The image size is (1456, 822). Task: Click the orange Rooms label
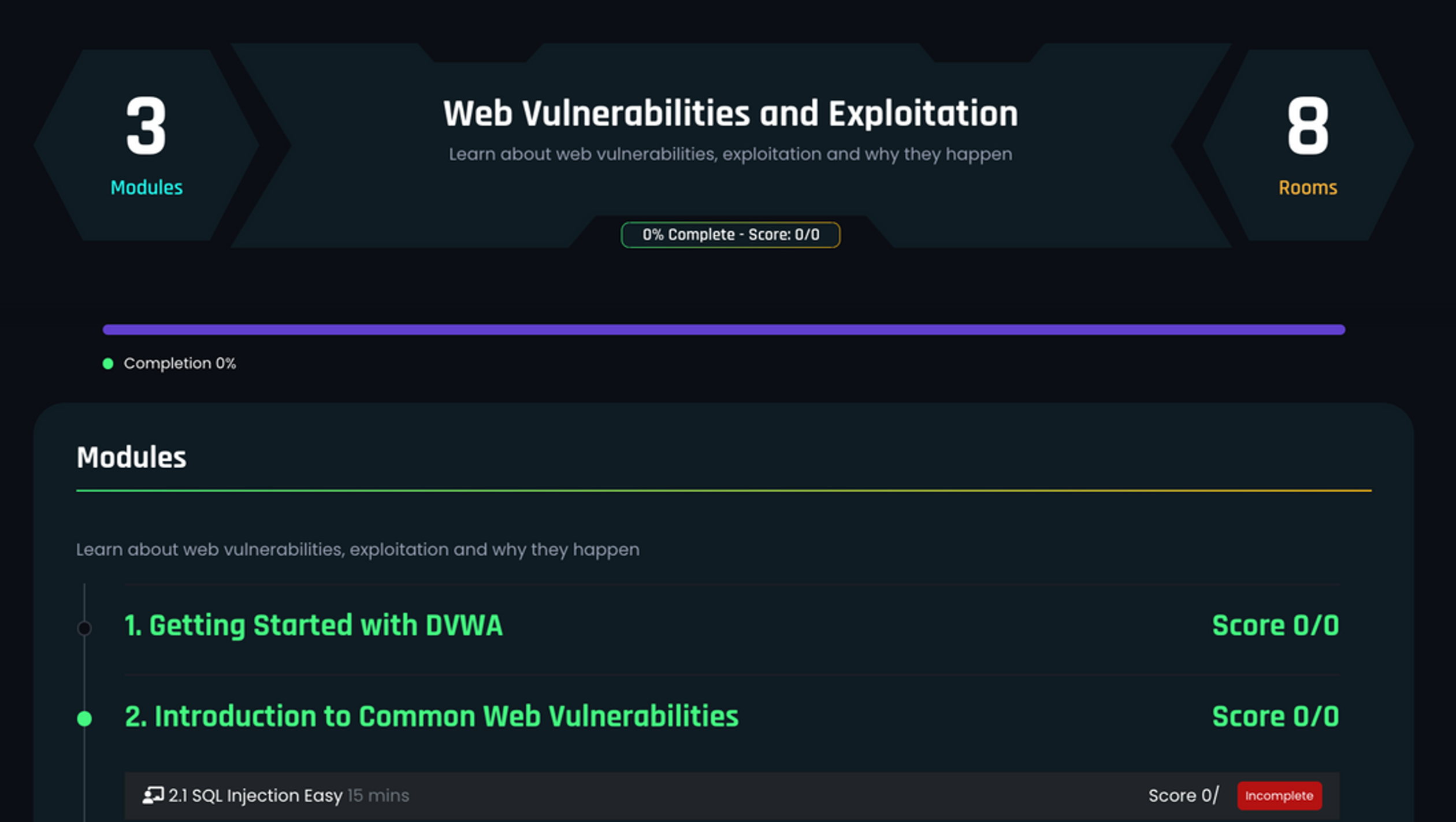[x=1308, y=188]
